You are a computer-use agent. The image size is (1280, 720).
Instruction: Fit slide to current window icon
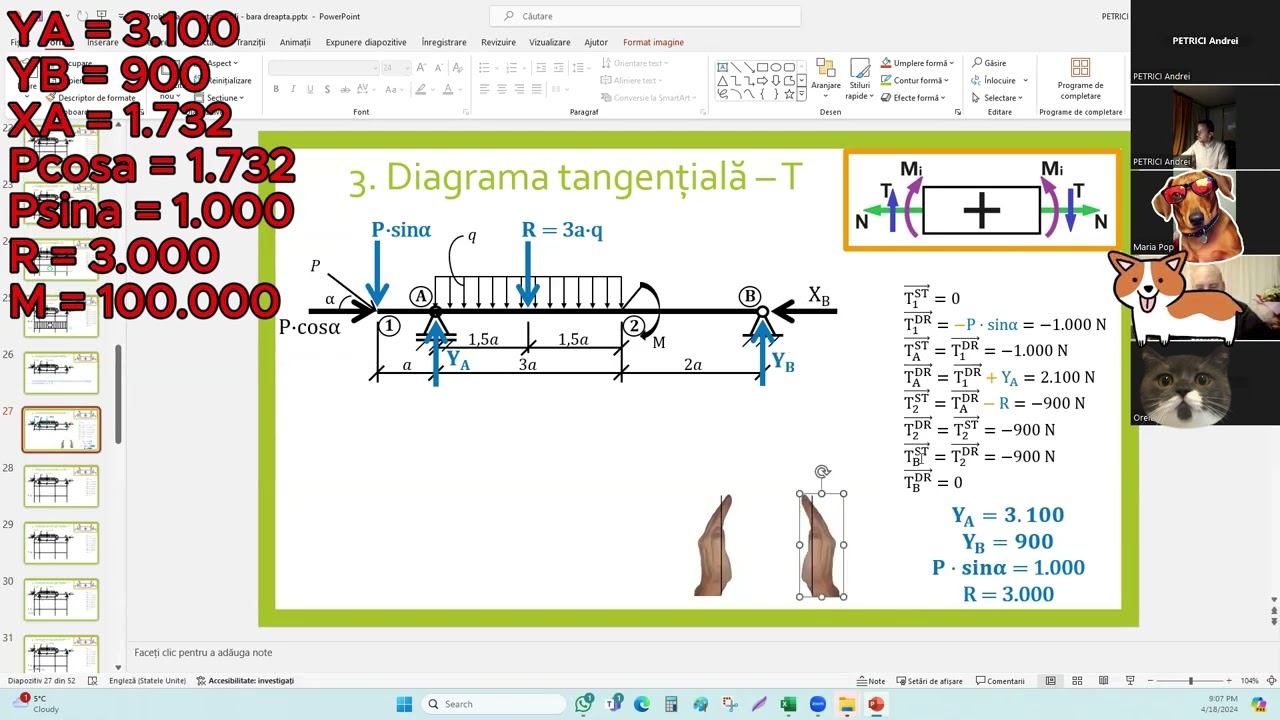(x=1271, y=681)
